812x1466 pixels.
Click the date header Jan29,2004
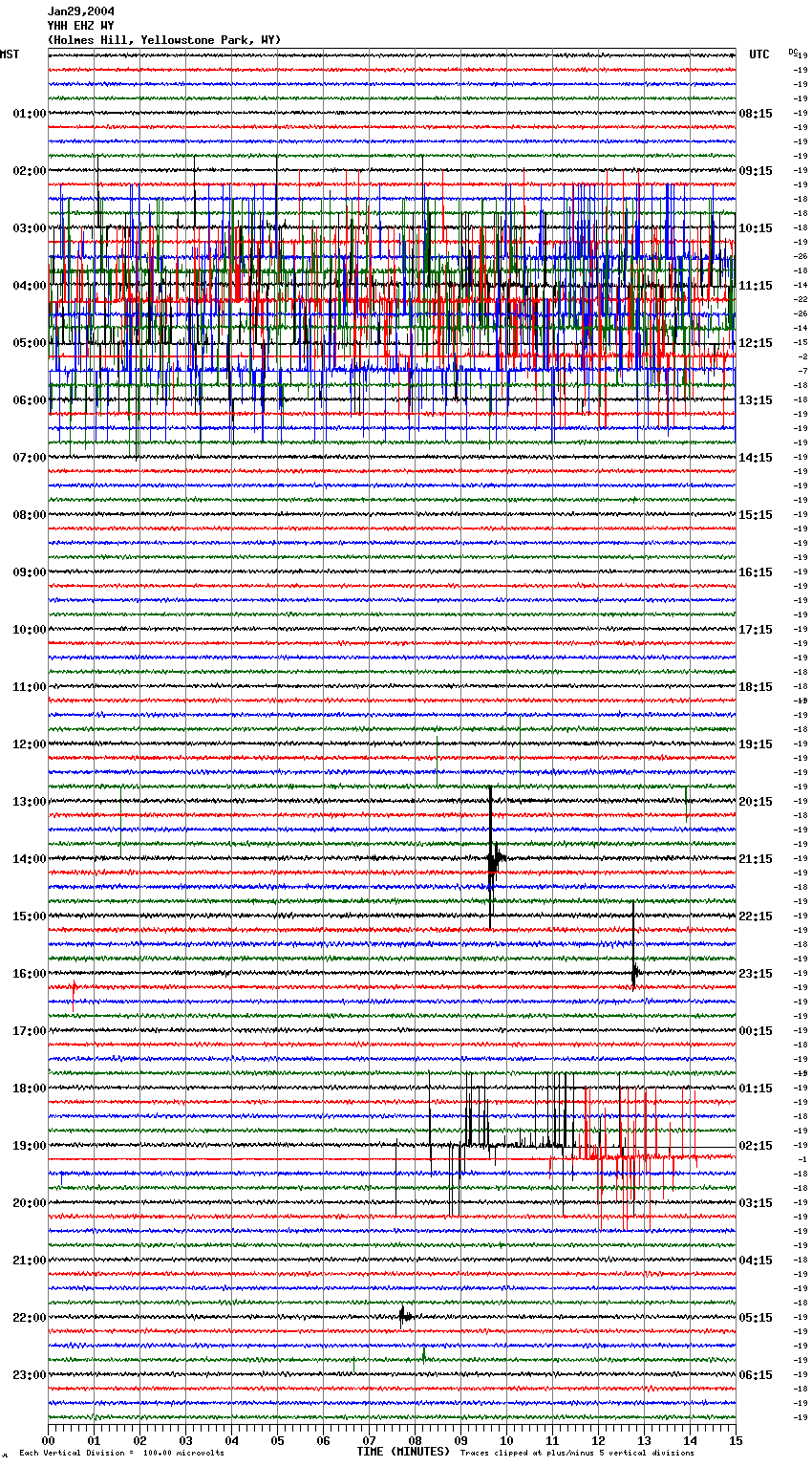tap(81, 11)
